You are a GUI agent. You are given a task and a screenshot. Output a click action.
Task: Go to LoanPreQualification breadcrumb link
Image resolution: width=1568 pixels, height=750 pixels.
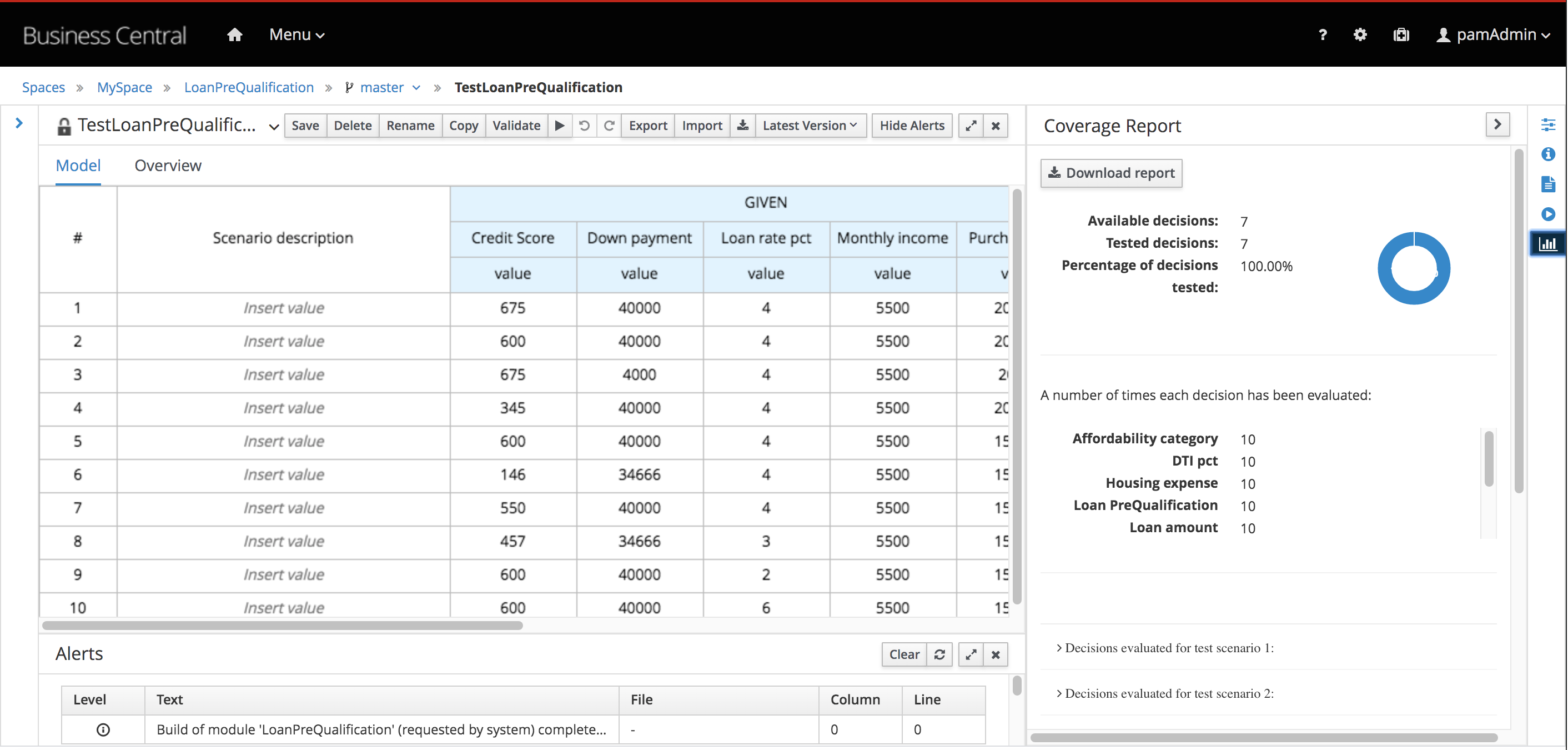pyautogui.click(x=248, y=88)
